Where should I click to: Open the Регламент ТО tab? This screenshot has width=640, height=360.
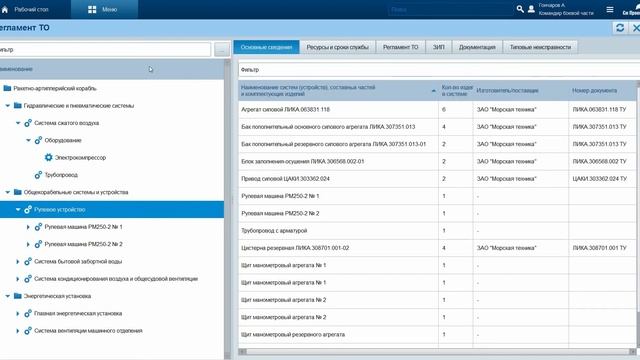click(400, 47)
